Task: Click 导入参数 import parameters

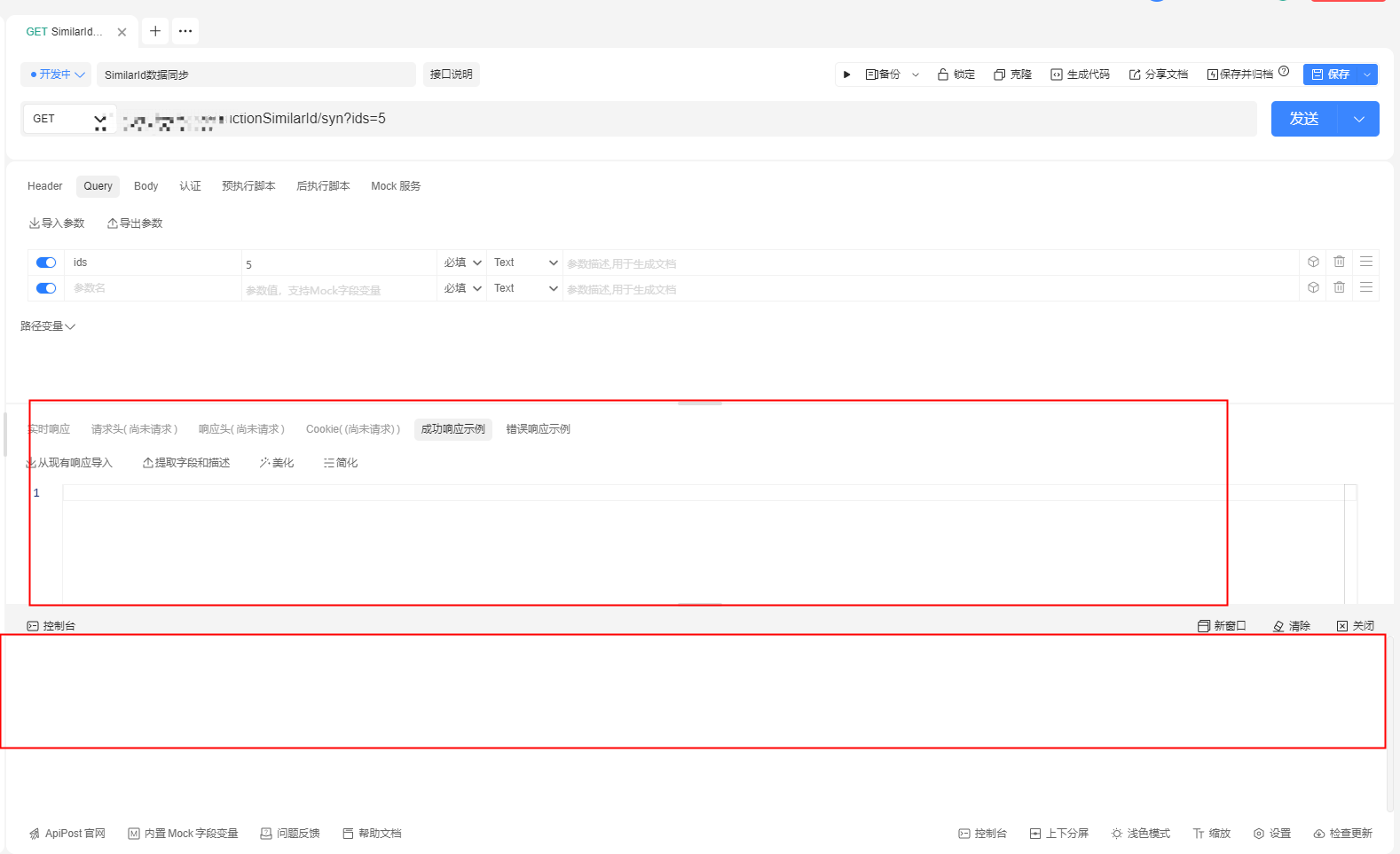Action: tap(57, 223)
